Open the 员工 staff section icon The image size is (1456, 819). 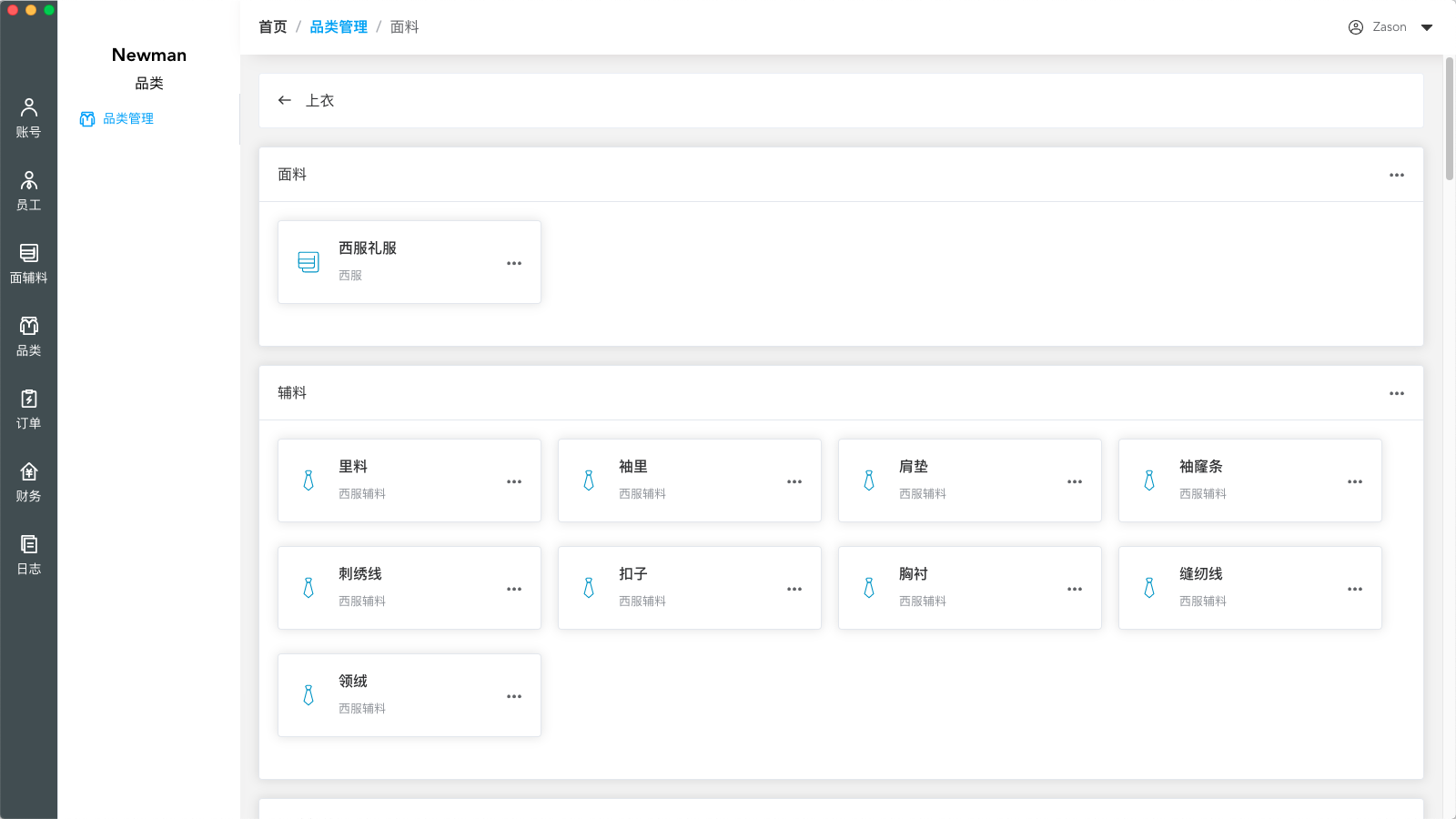click(29, 180)
